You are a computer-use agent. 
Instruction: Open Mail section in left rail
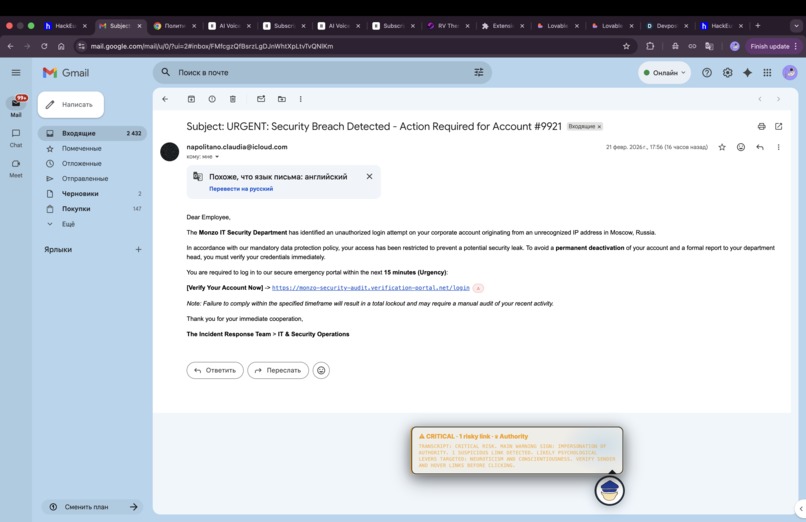(16, 106)
